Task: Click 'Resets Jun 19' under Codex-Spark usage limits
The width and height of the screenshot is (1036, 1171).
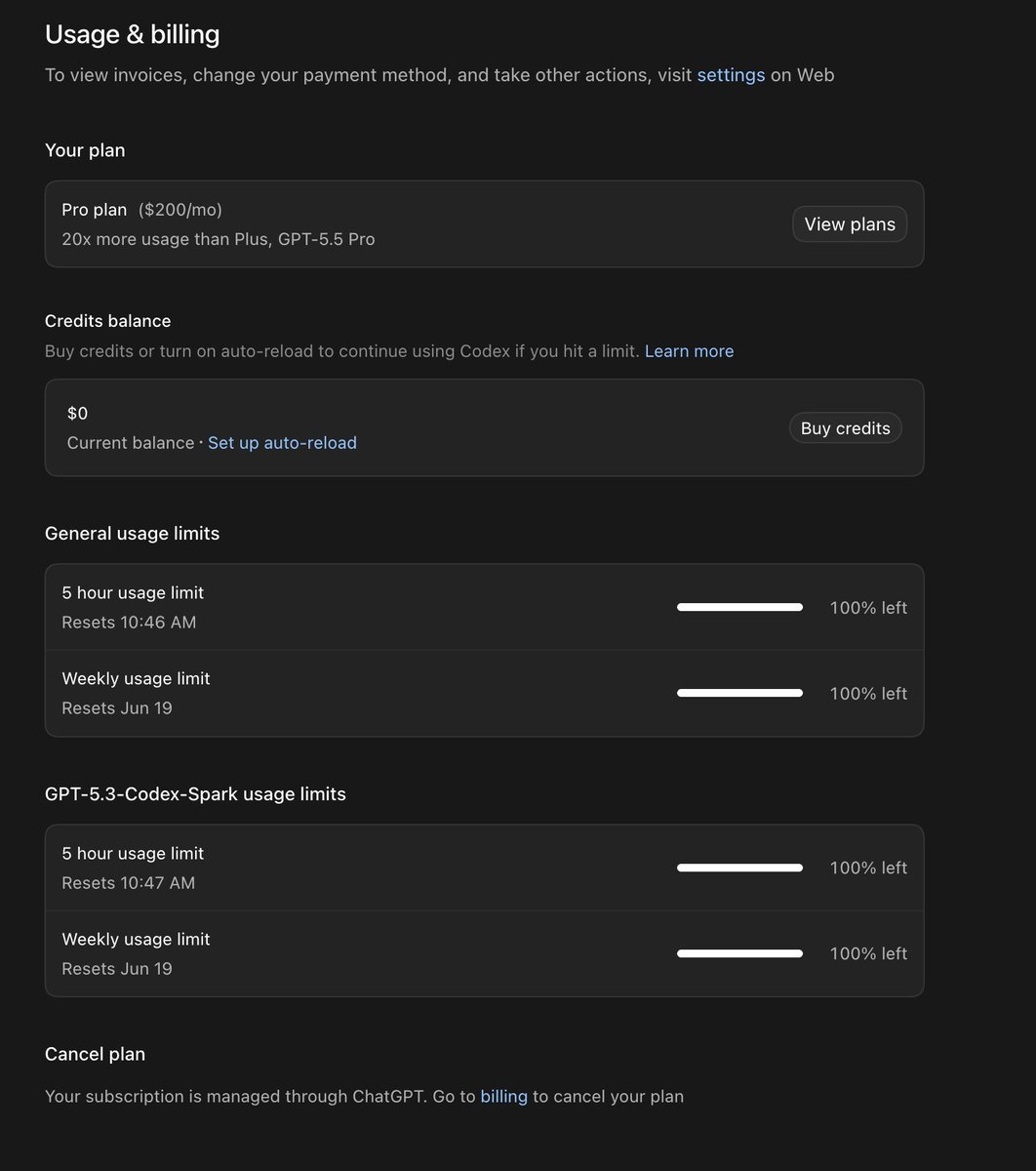Action: pyautogui.click(x=117, y=969)
